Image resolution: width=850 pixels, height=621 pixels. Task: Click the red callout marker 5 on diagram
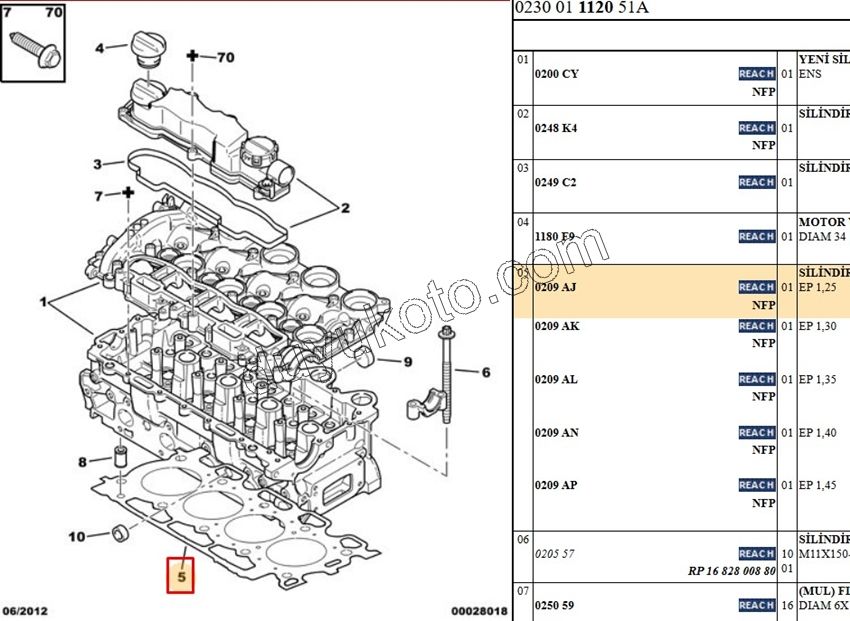[x=181, y=575]
